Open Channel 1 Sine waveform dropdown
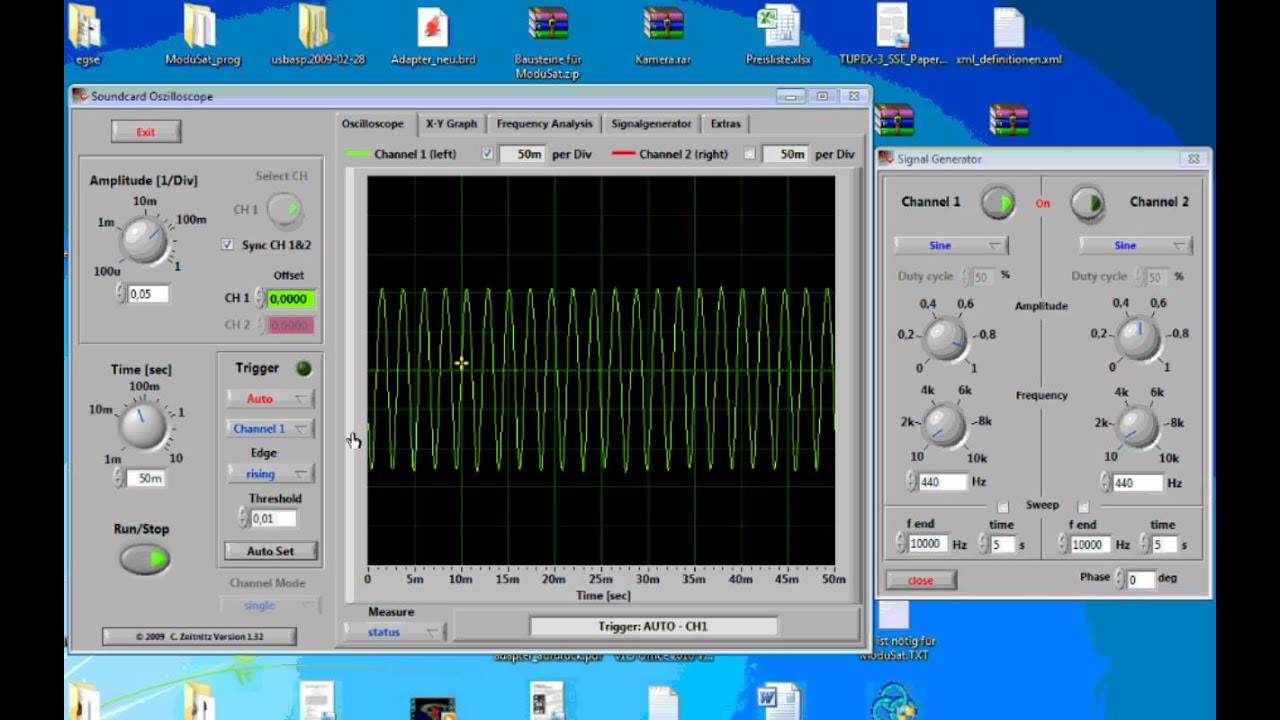Screen dimensions: 1280x720 tap(950, 245)
